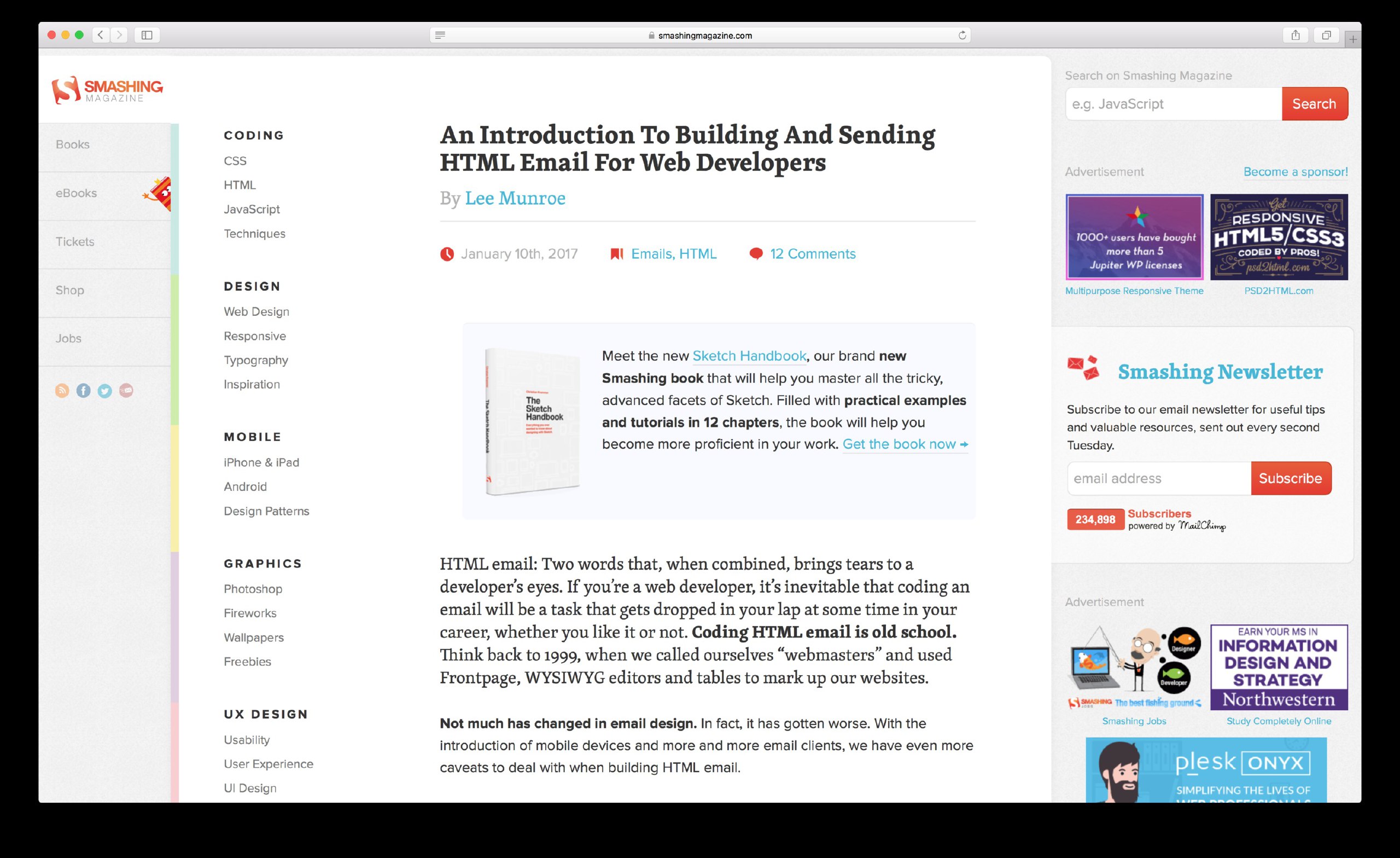Open the Inspiration category
This screenshot has width=1400, height=858.
252,384
